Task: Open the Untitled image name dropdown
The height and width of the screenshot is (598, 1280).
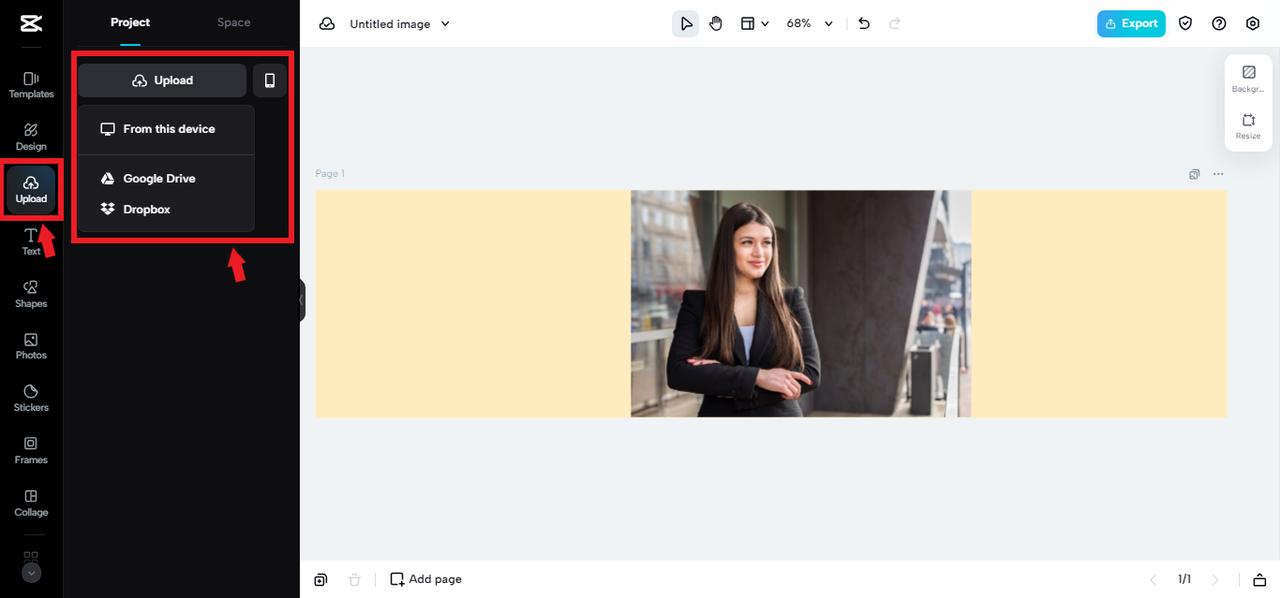Action: click(x=400, y=24)
